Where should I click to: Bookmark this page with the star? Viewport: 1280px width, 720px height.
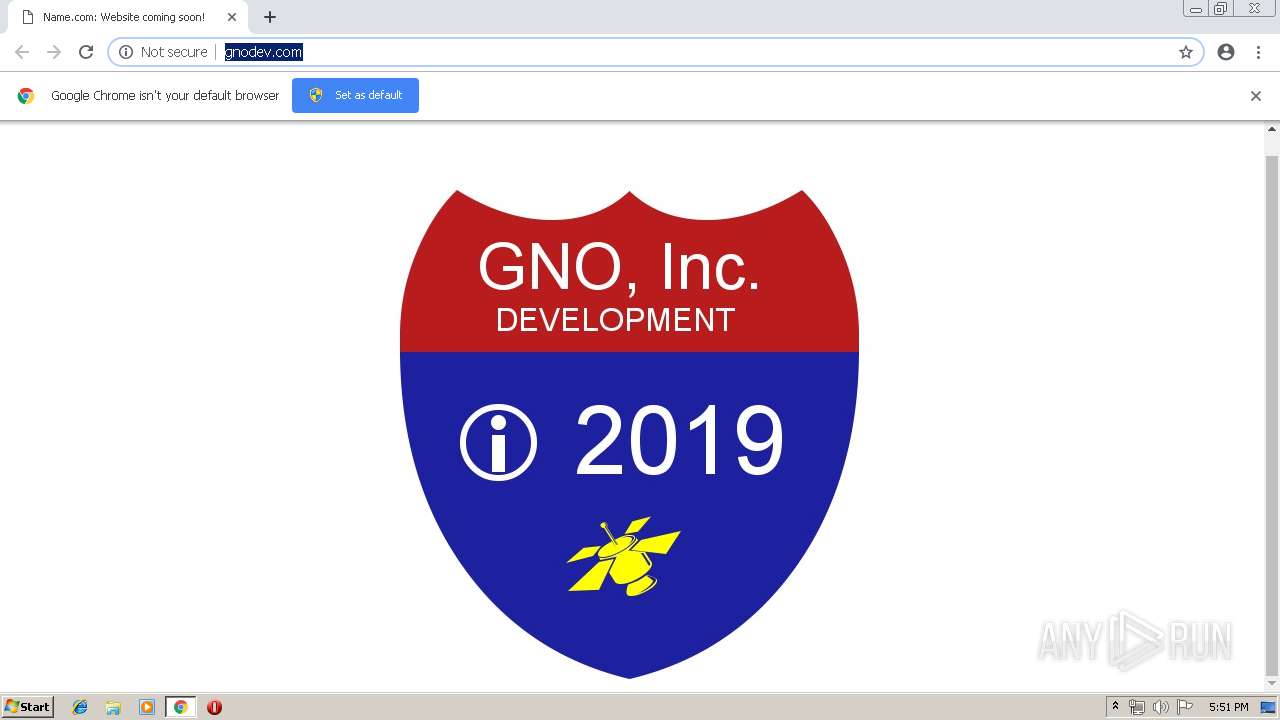click(1186, 52)
